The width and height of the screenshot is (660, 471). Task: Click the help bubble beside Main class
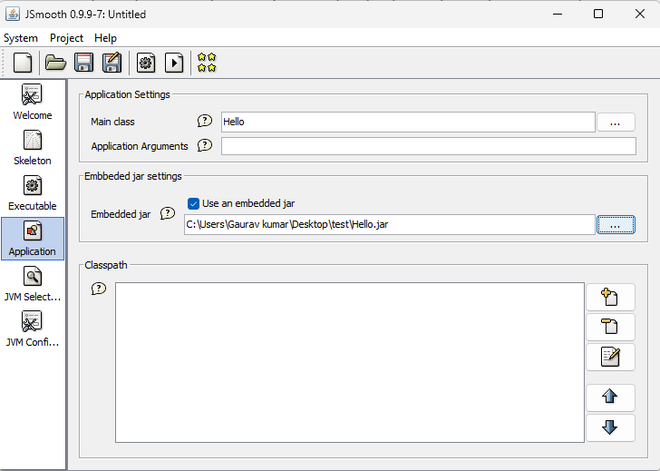click(205, 121)
